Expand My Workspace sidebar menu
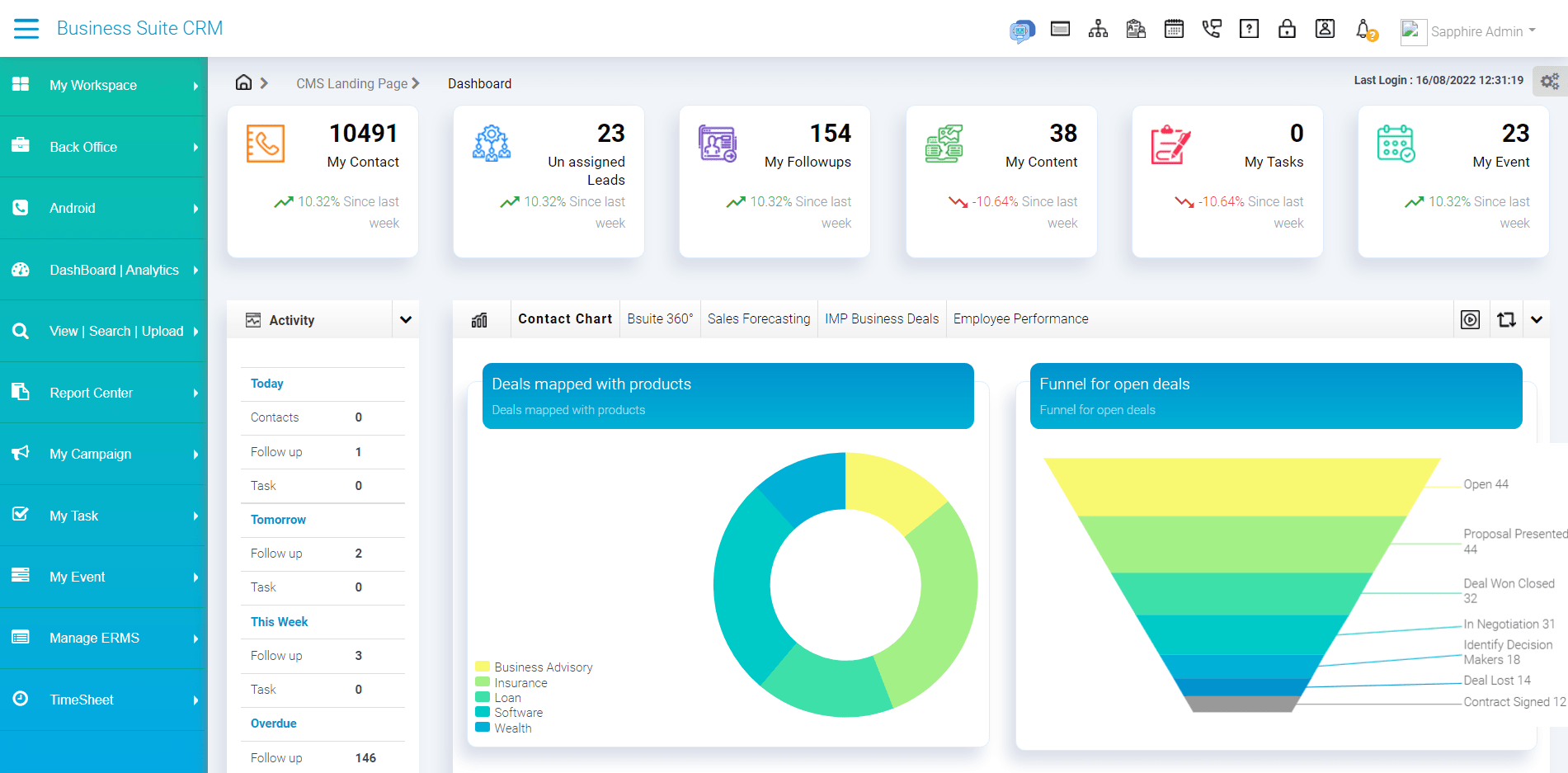 [x=104, y=85]
